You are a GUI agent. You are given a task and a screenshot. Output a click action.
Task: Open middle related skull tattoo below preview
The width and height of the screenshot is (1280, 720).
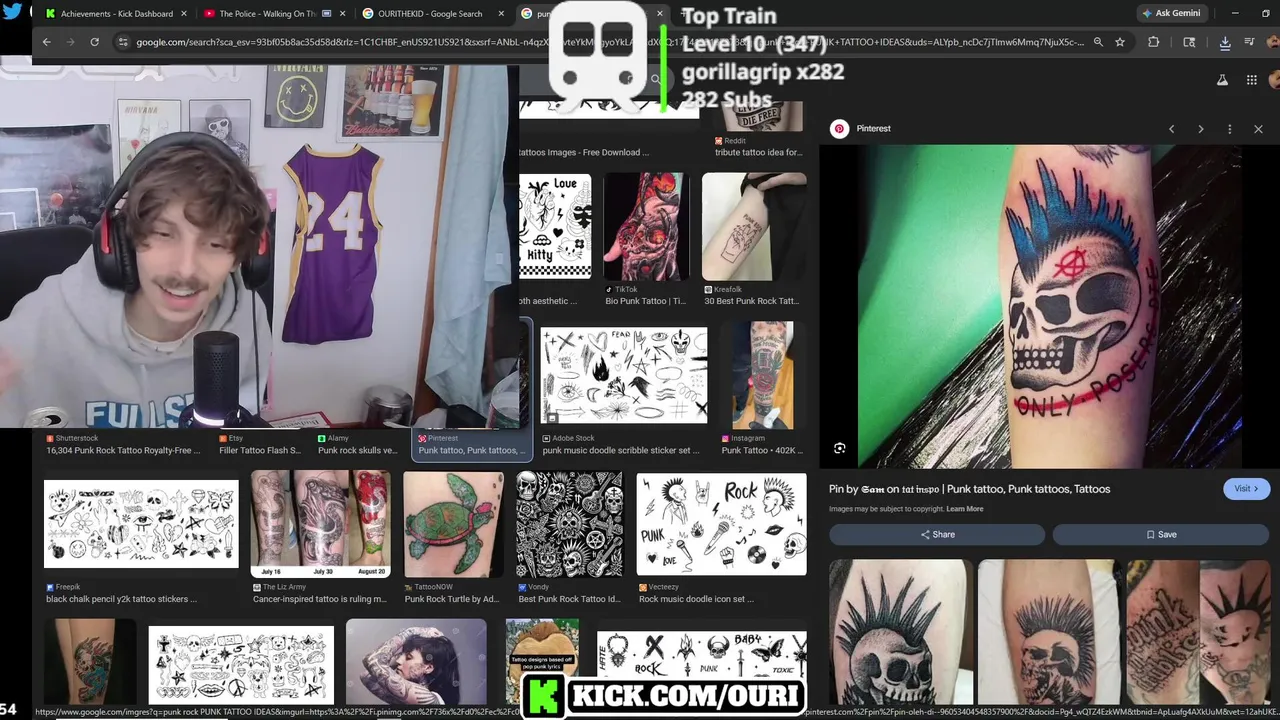[x=1049, y=632]
